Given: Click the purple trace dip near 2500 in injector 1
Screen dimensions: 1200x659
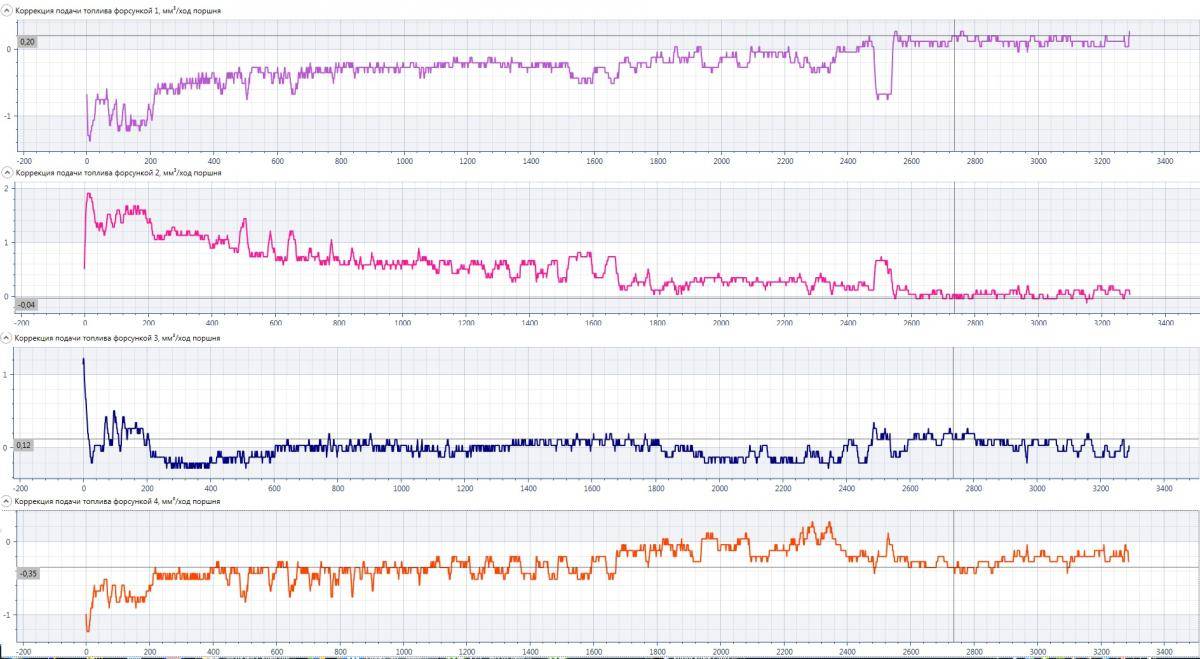Looking at the screenshot, I should 882,95.
